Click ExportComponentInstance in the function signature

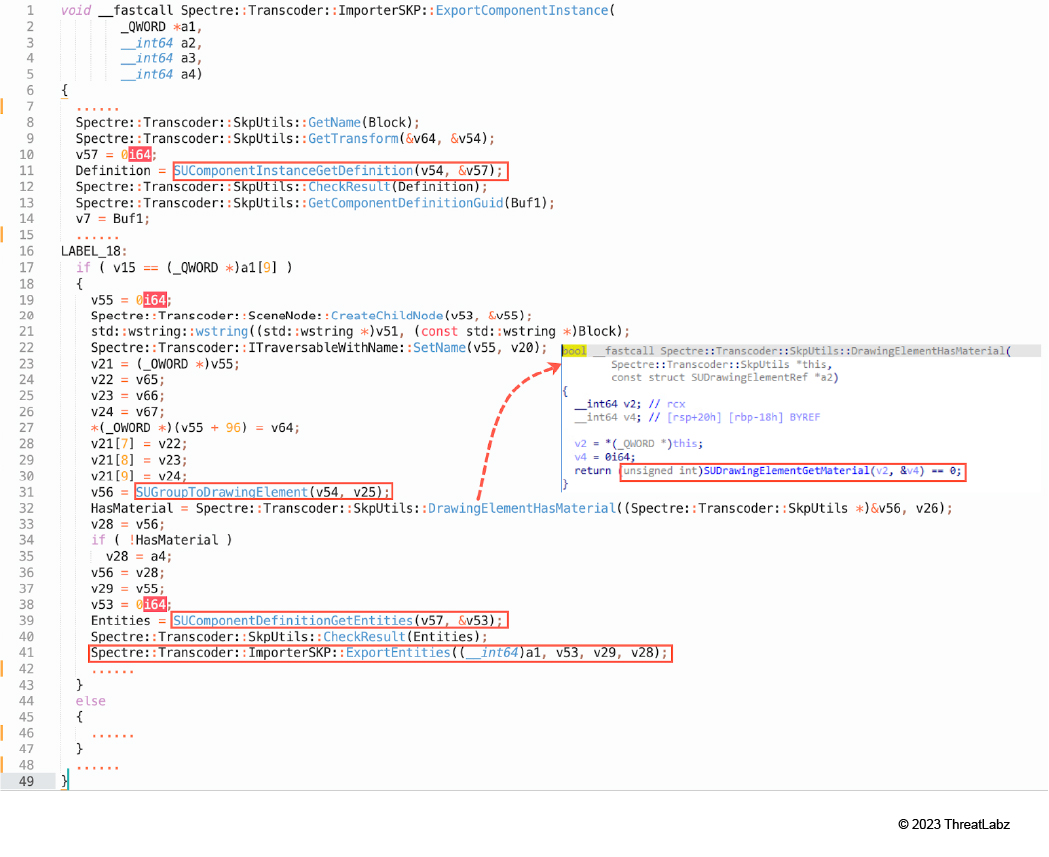coord(523,10)
